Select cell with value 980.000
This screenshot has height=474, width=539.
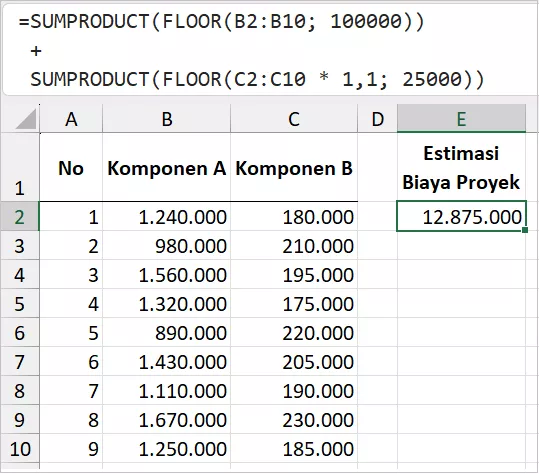167,245
